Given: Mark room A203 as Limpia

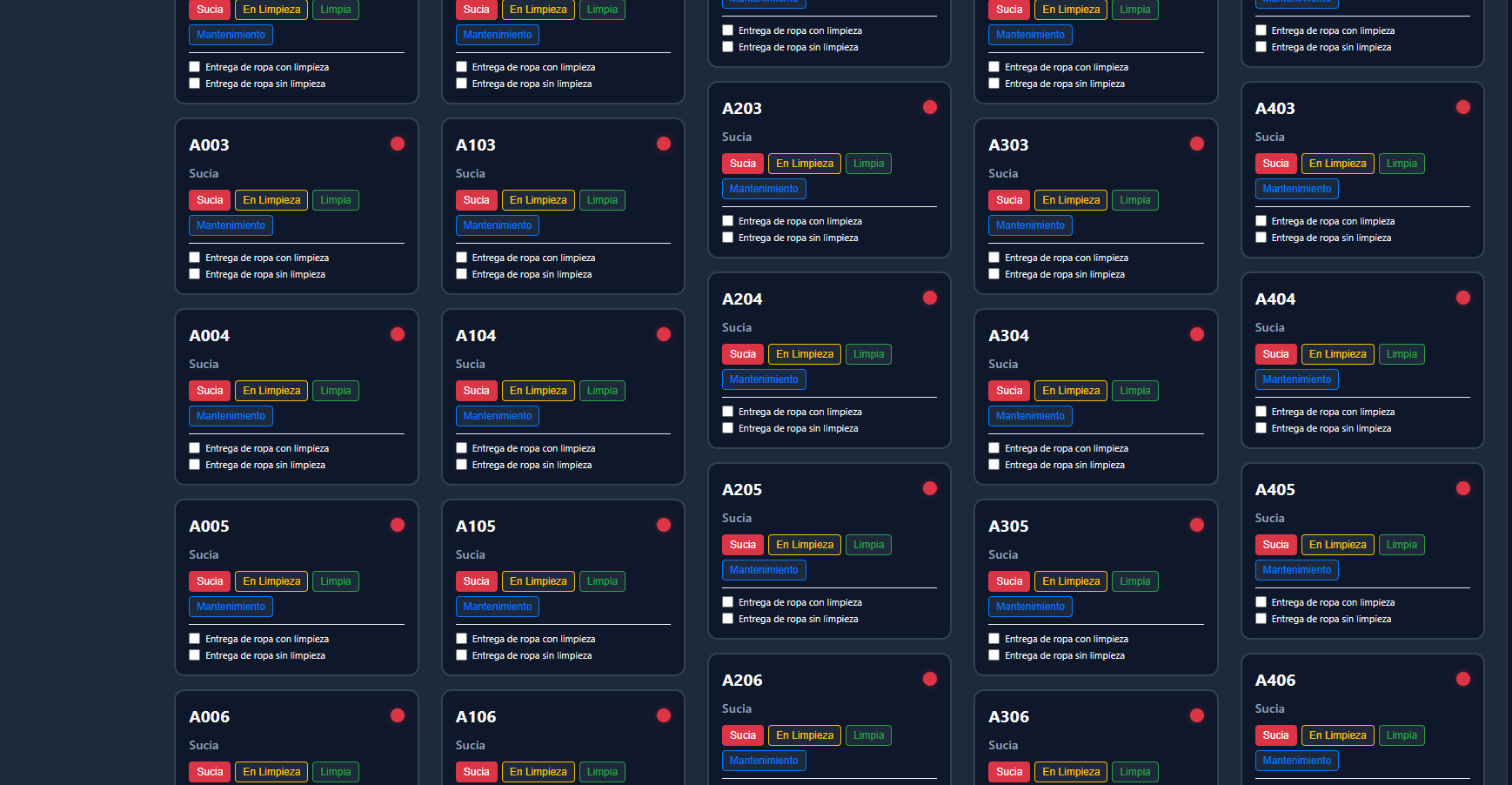Looking at the screenshot, I should [x=868, y=164].
